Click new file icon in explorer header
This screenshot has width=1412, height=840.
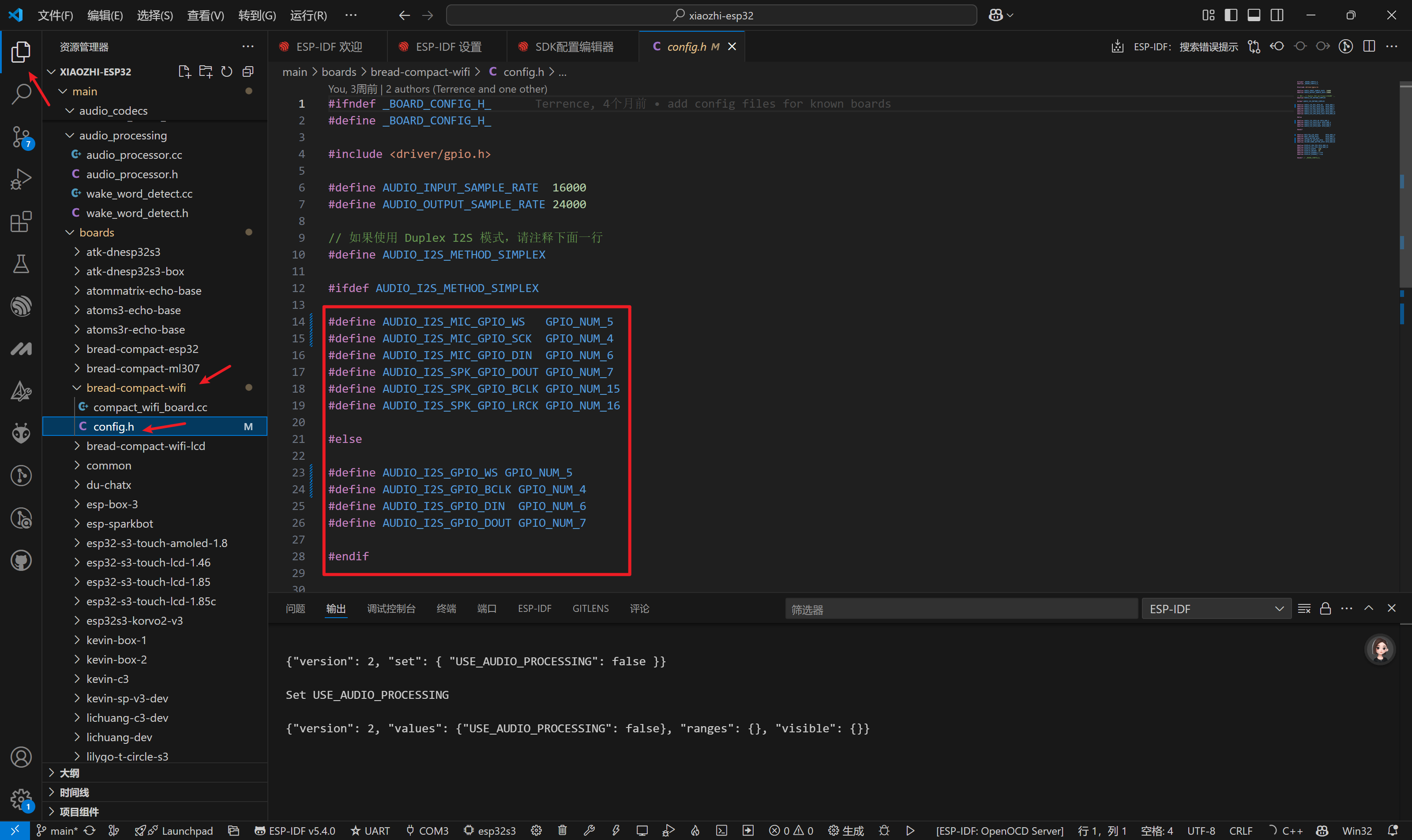click(x=184, y=71)
